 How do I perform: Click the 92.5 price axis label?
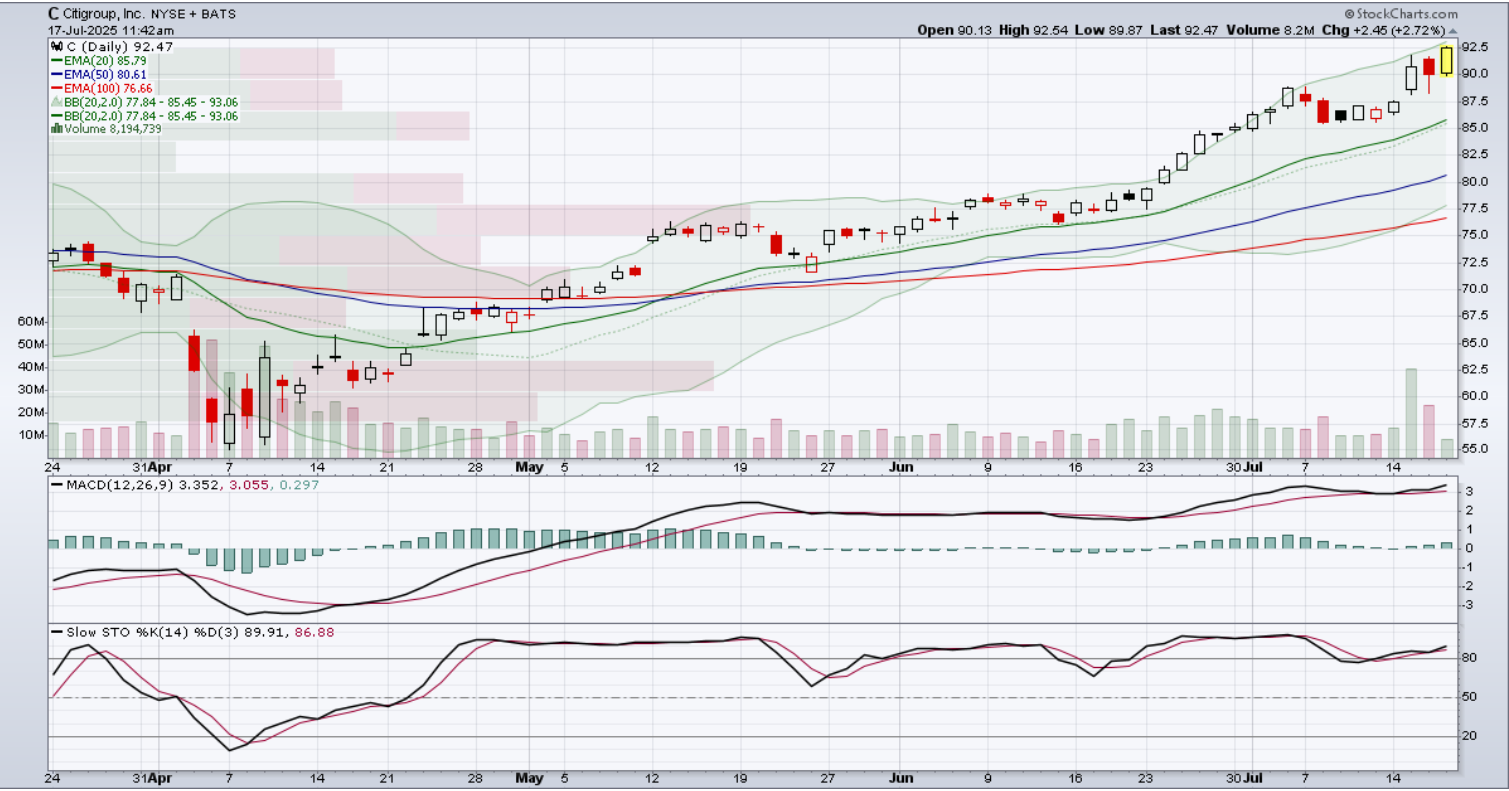point(1475,47)
